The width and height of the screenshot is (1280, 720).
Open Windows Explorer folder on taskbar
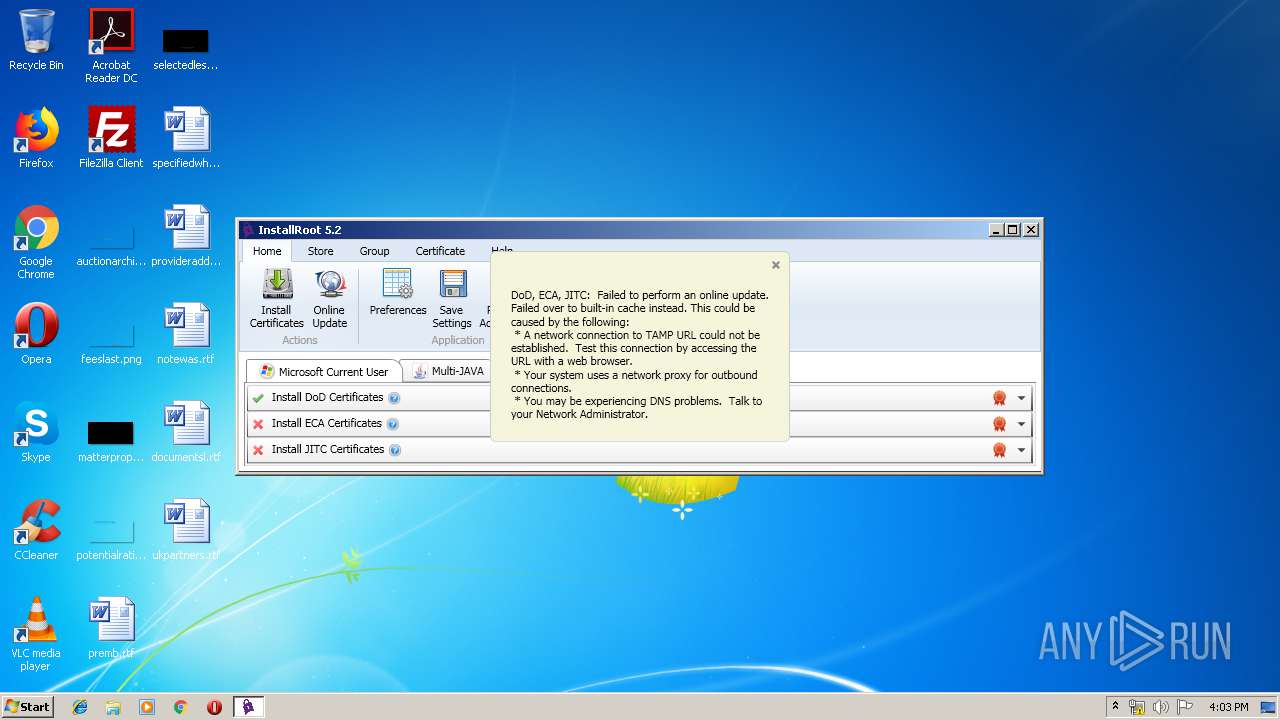113,707
